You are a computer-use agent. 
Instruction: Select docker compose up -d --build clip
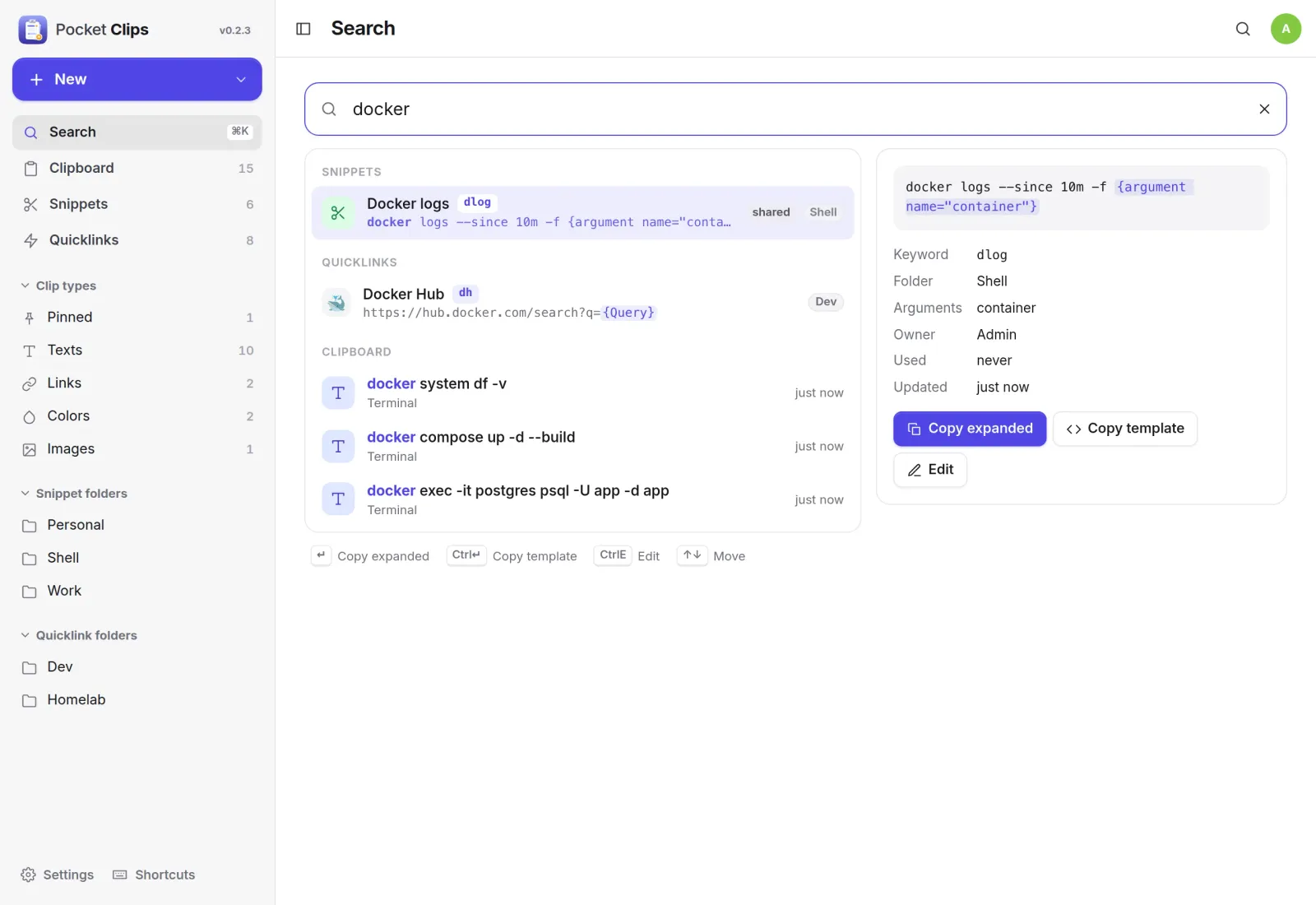coord(582,447)
